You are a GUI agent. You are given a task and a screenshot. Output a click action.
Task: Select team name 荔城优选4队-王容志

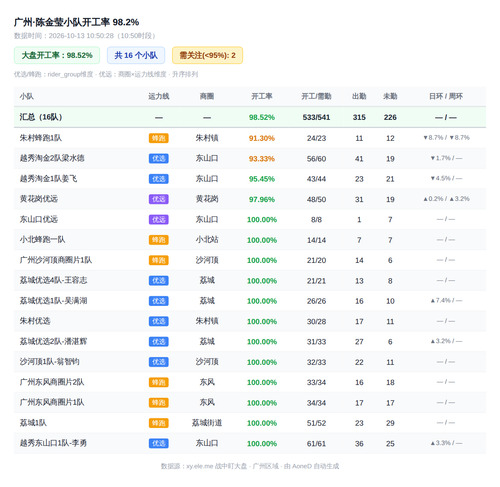click(x=53, y=280)
